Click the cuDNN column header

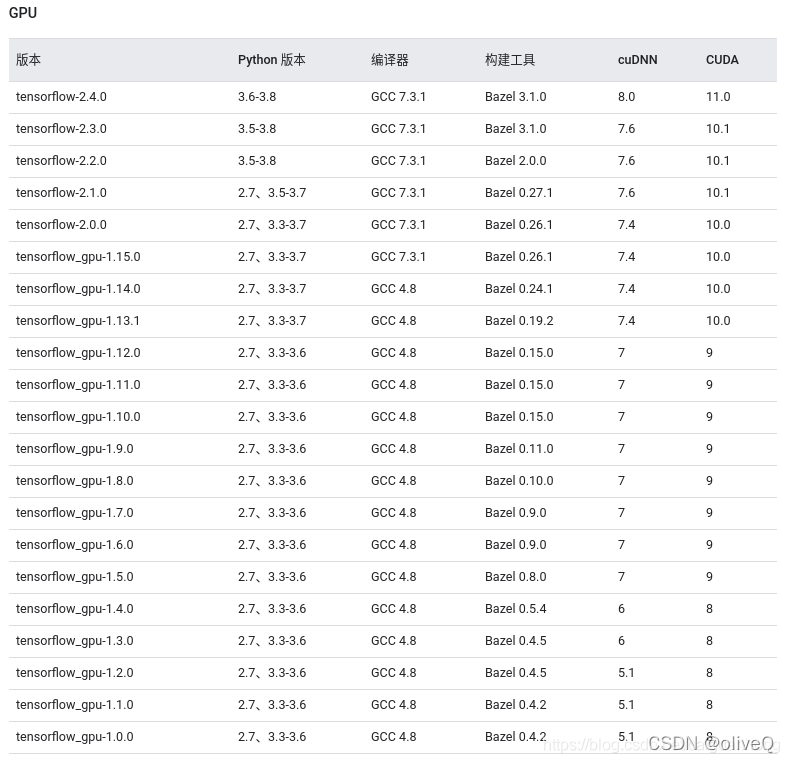click(638, 60)
